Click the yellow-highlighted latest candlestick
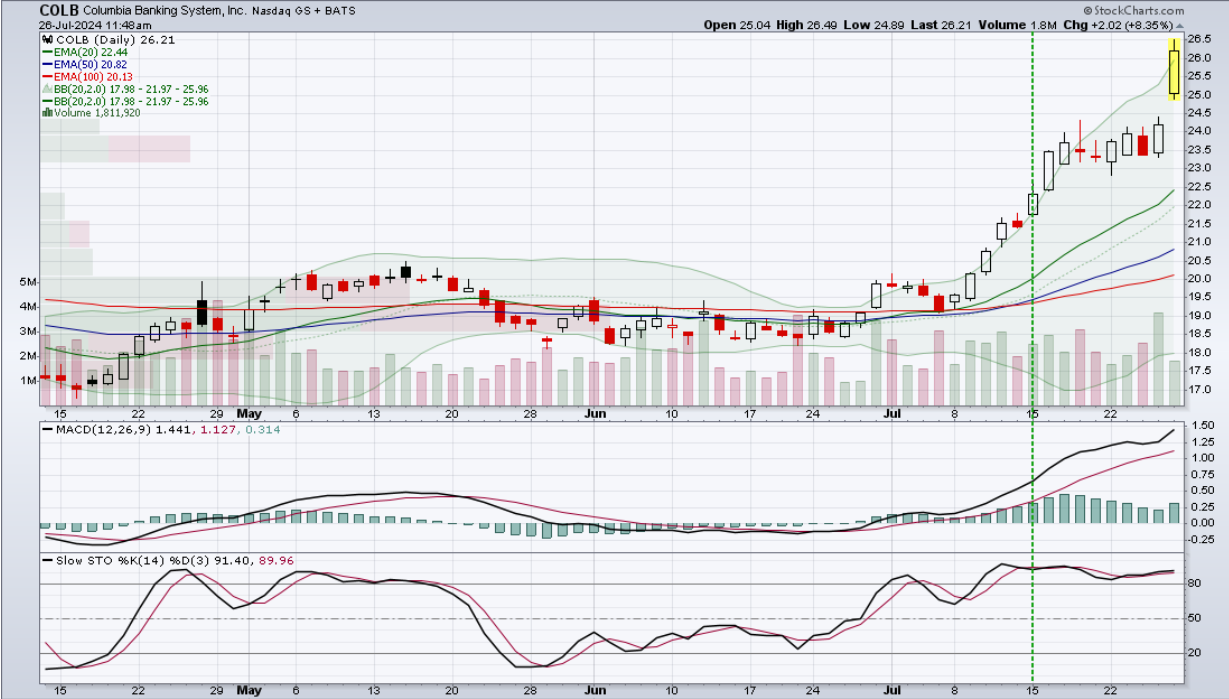Image resolution: width=1229 pixels, height=699 pixels. (x=1174, y=68)
